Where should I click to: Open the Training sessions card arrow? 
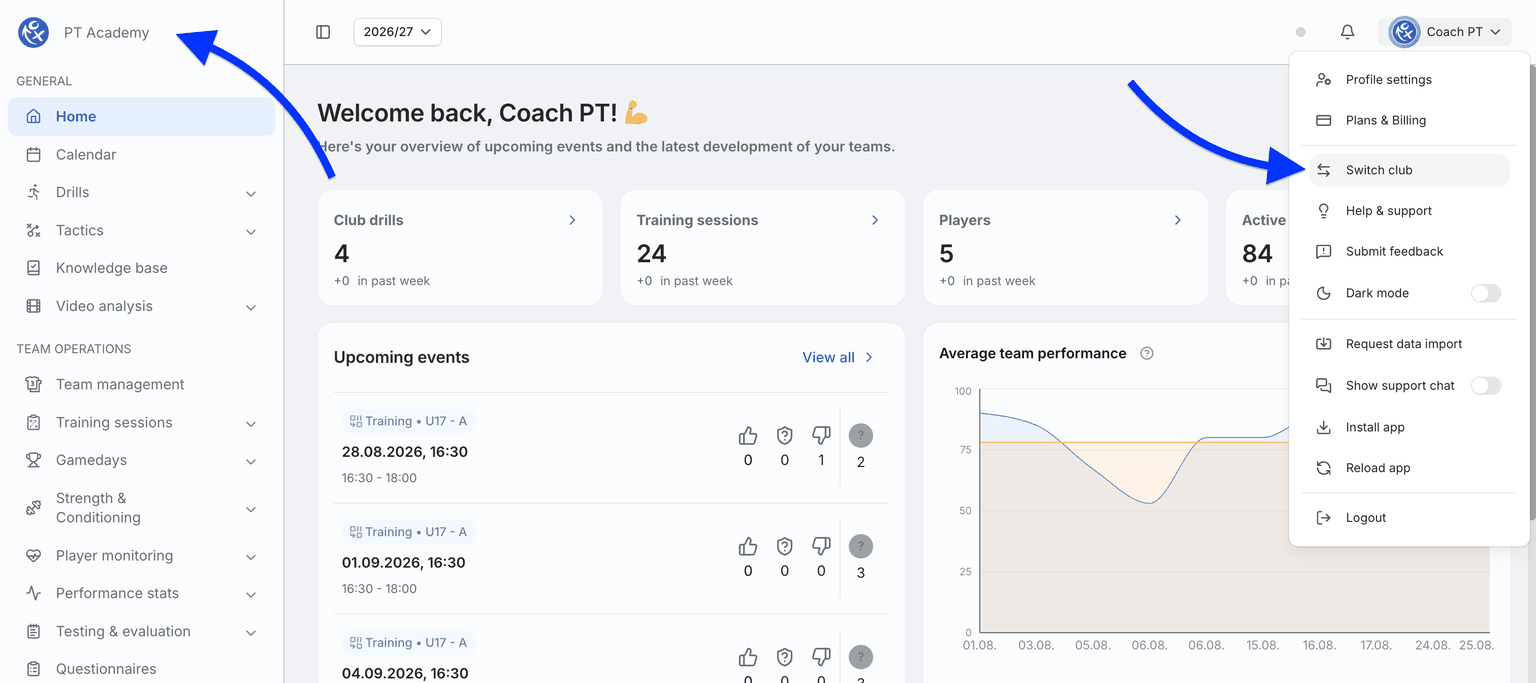tap(875, 220)
